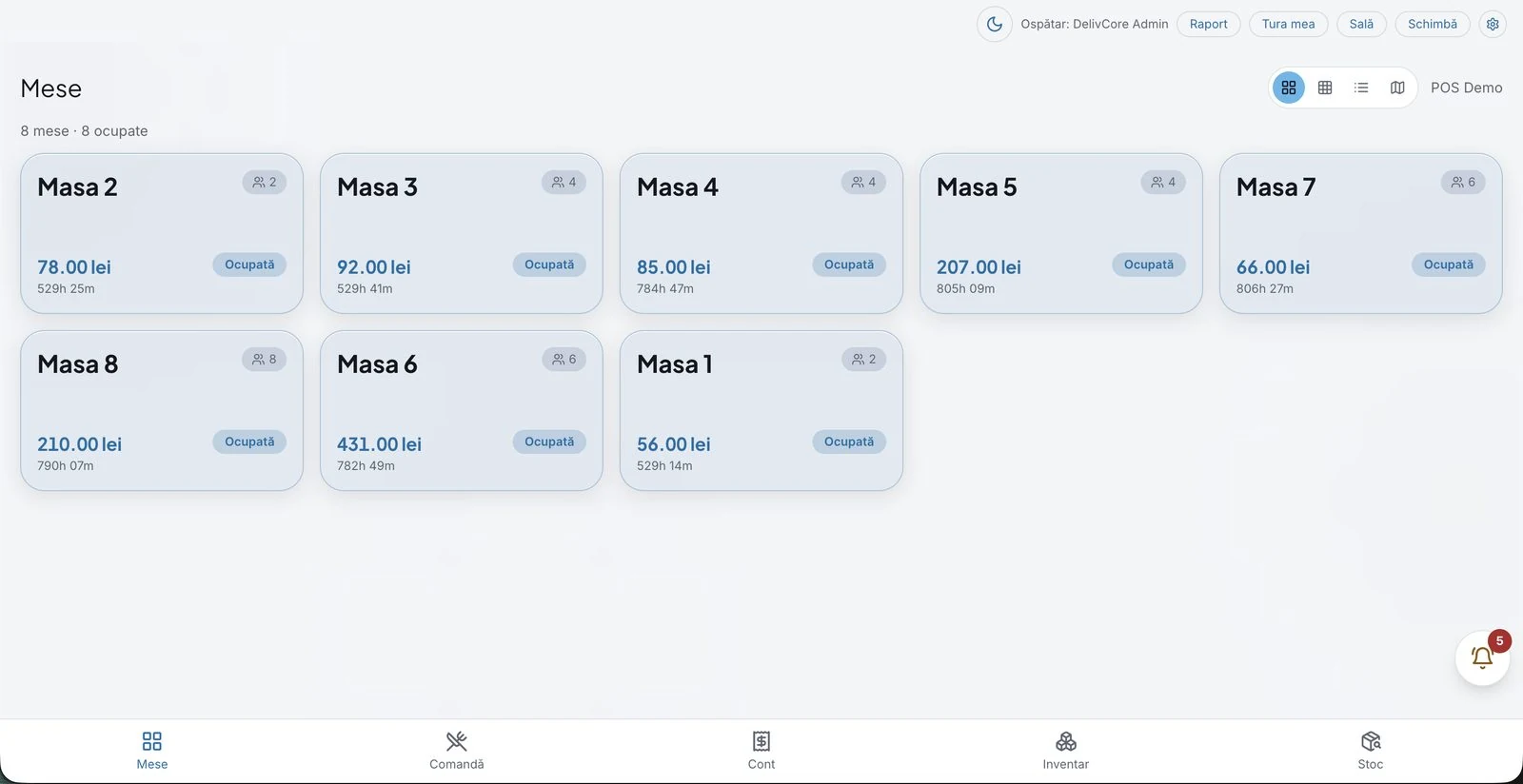Open the Inventar tab icon

tap(1066, 741)
